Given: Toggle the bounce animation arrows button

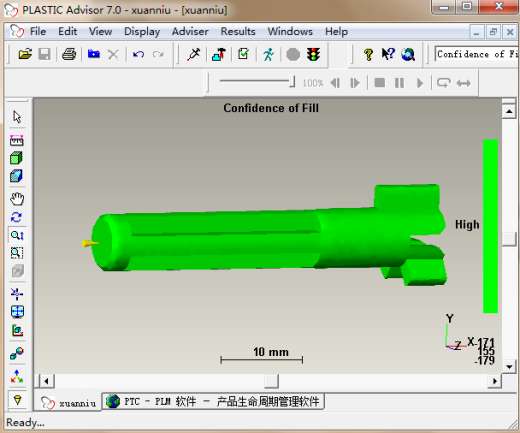Looking at the screenshot, I should click(464, 83).
